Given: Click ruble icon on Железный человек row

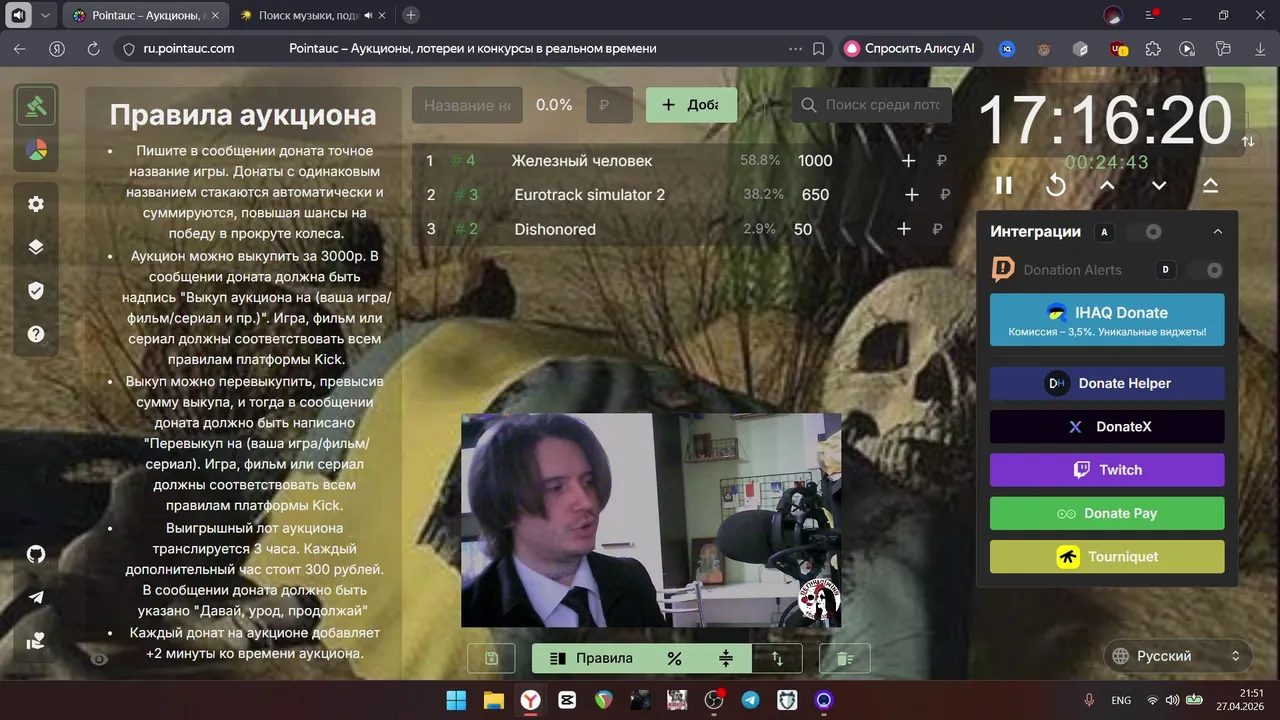Looking at the screenshot, I should point(941,161).
